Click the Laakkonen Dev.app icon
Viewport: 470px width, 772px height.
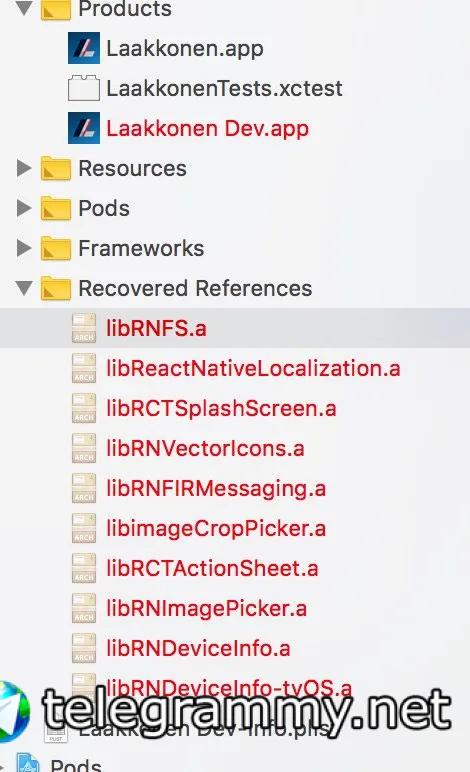tap(84, 128)
